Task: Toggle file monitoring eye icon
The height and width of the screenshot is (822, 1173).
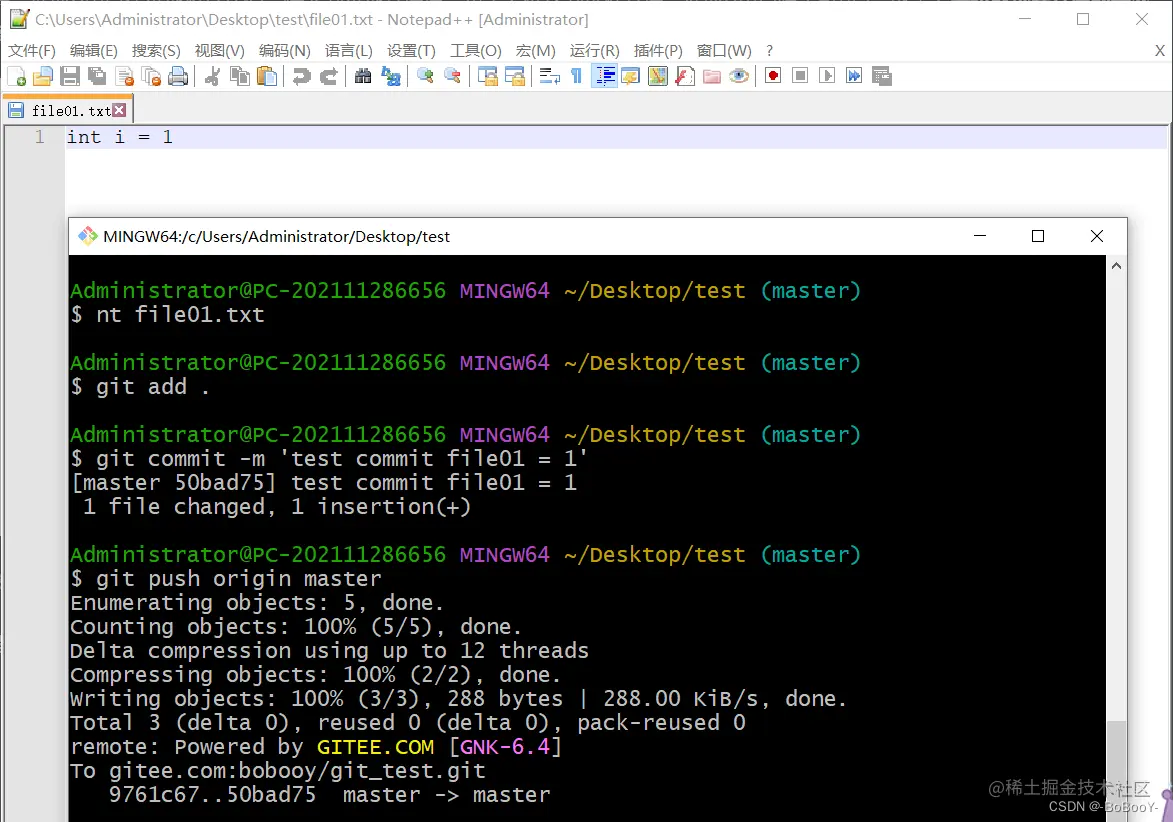Action: tap(739, 76)
